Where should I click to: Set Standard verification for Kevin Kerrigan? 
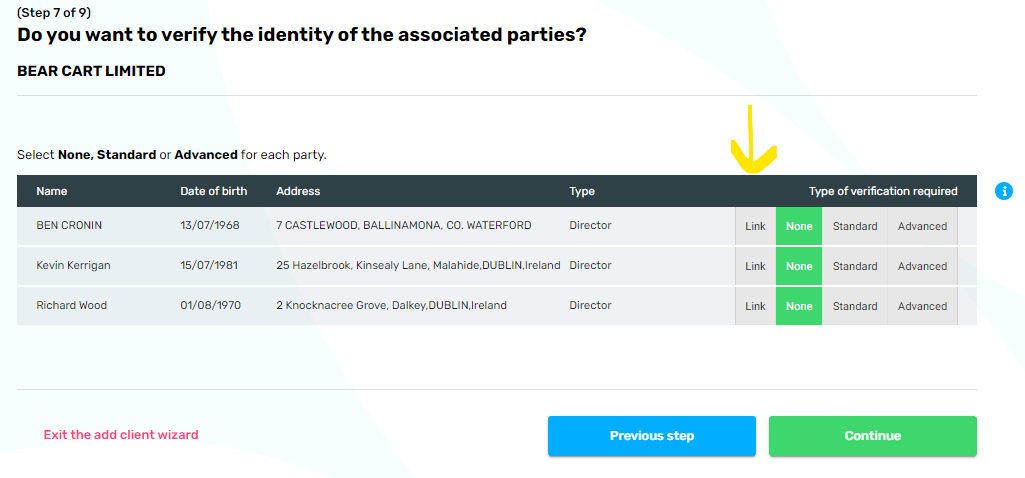tap(855, 266)
